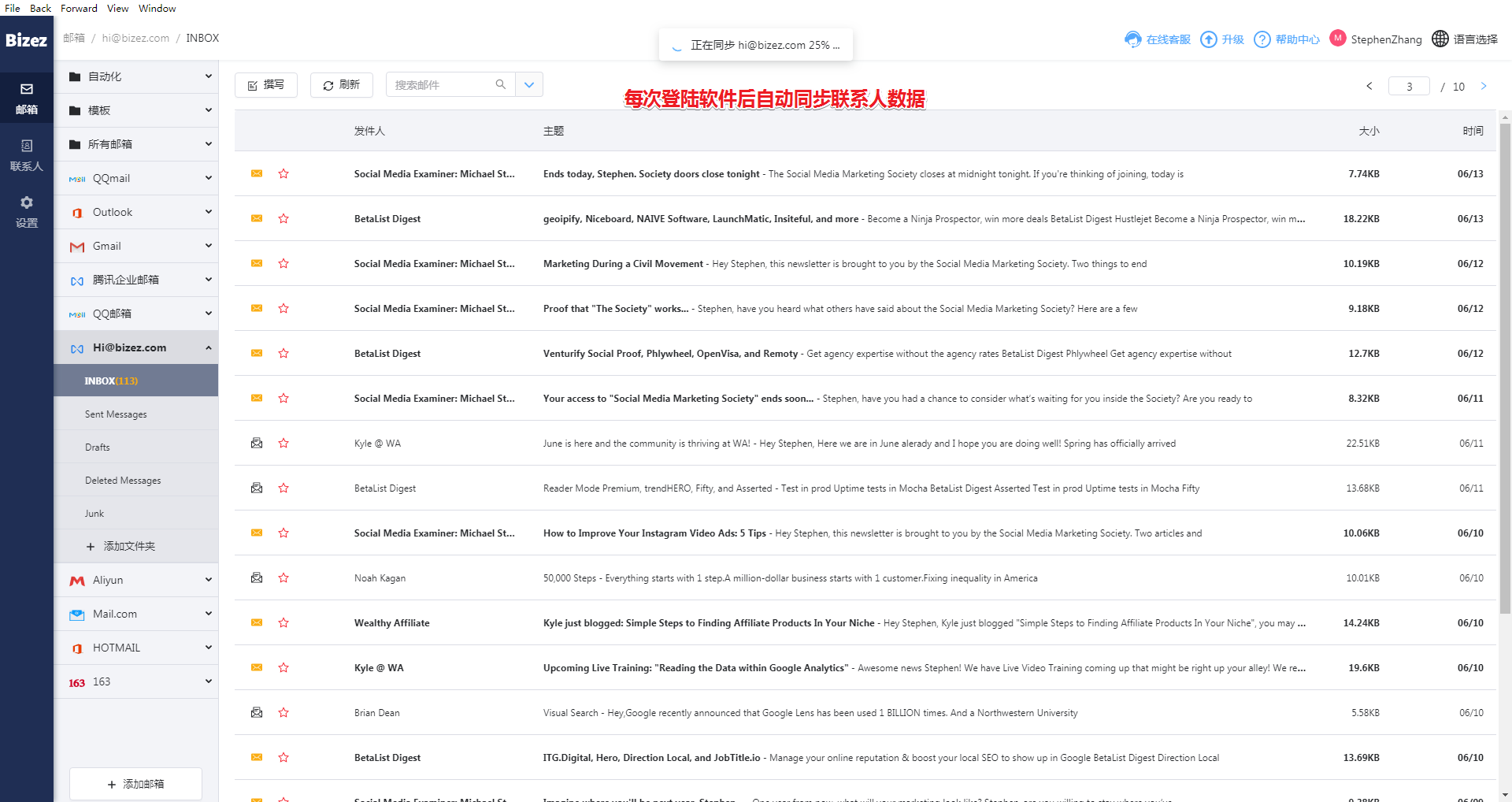Open the 邮箱 mailbox sidebar section
1512x802 pixels.
coord(27,98)
